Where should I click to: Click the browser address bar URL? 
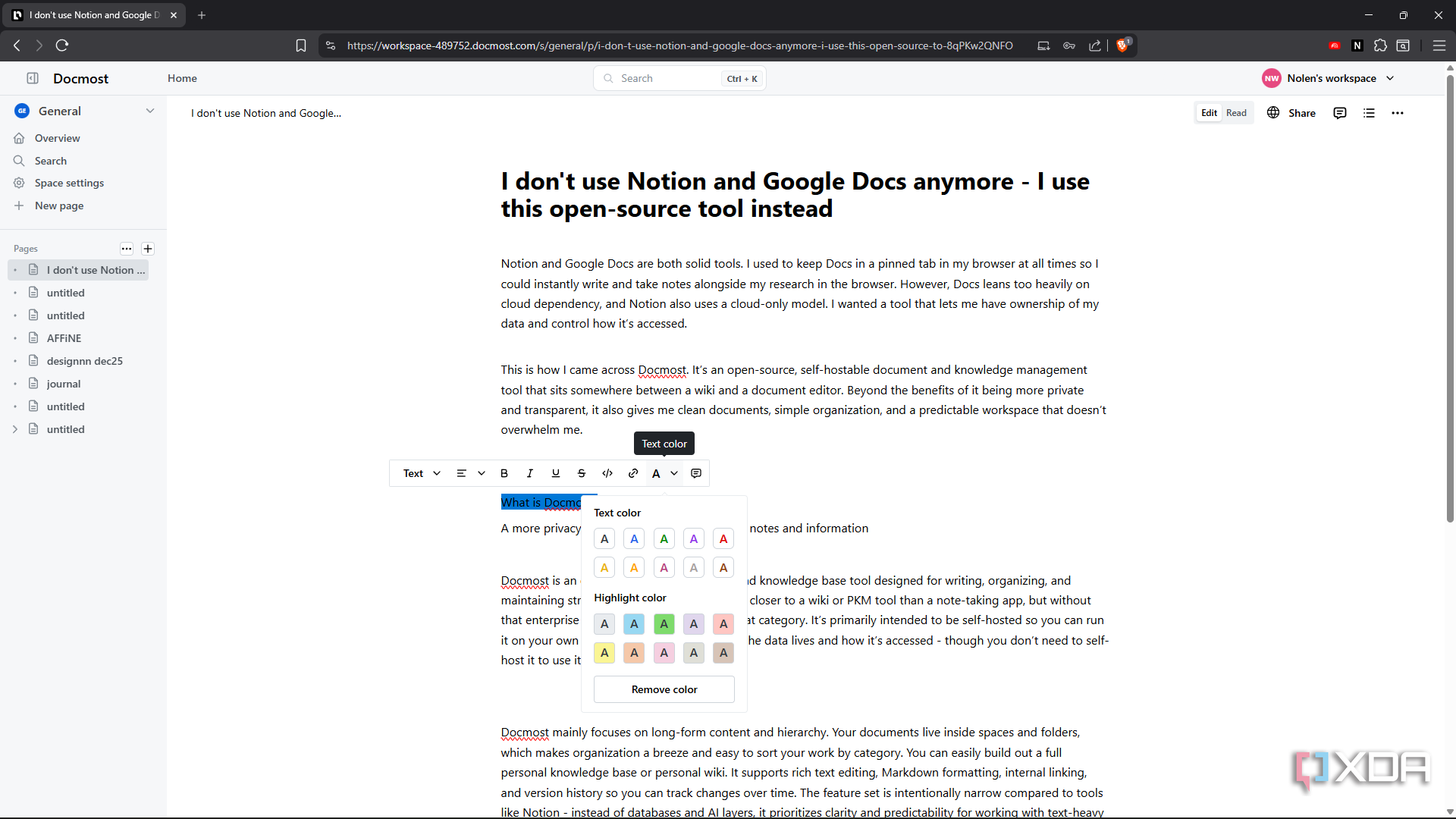click(679, 45)
